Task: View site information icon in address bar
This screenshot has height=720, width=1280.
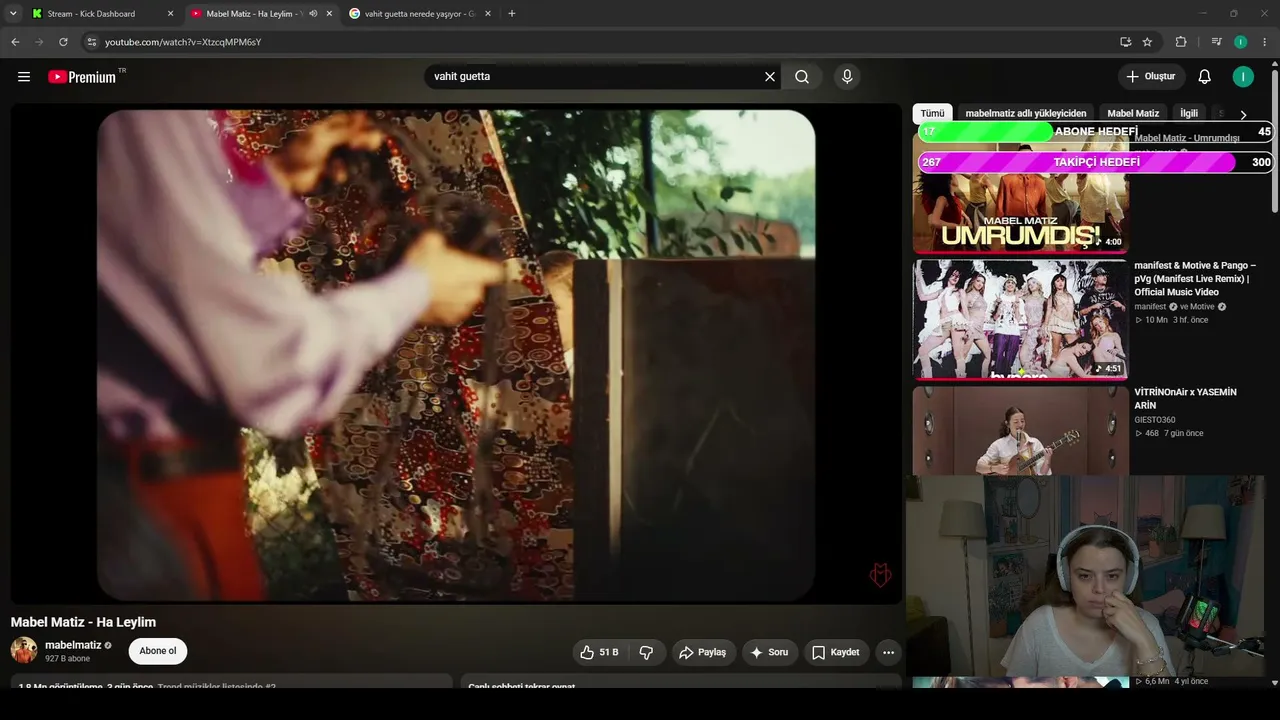Action: pyautogui.click(x=91, y=42)
